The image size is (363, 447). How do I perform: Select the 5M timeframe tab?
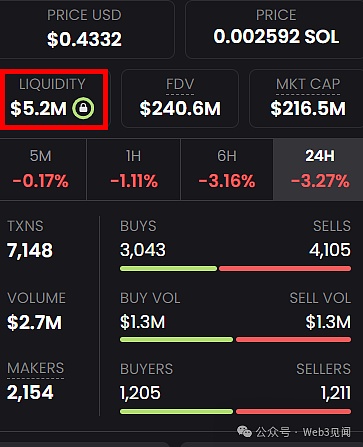41,169
